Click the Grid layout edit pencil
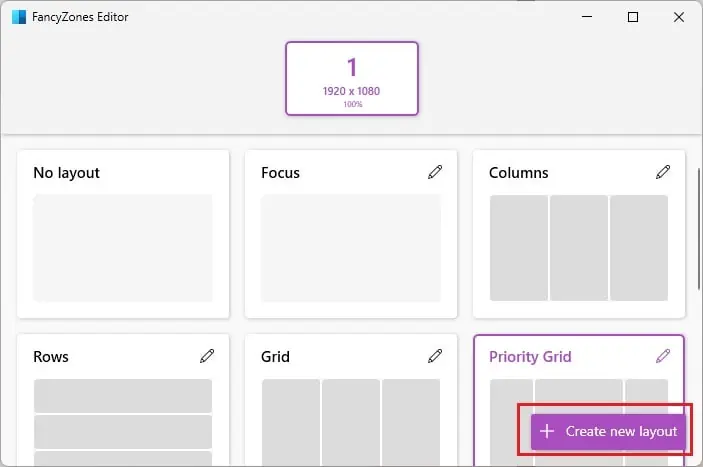 (435, 356)
